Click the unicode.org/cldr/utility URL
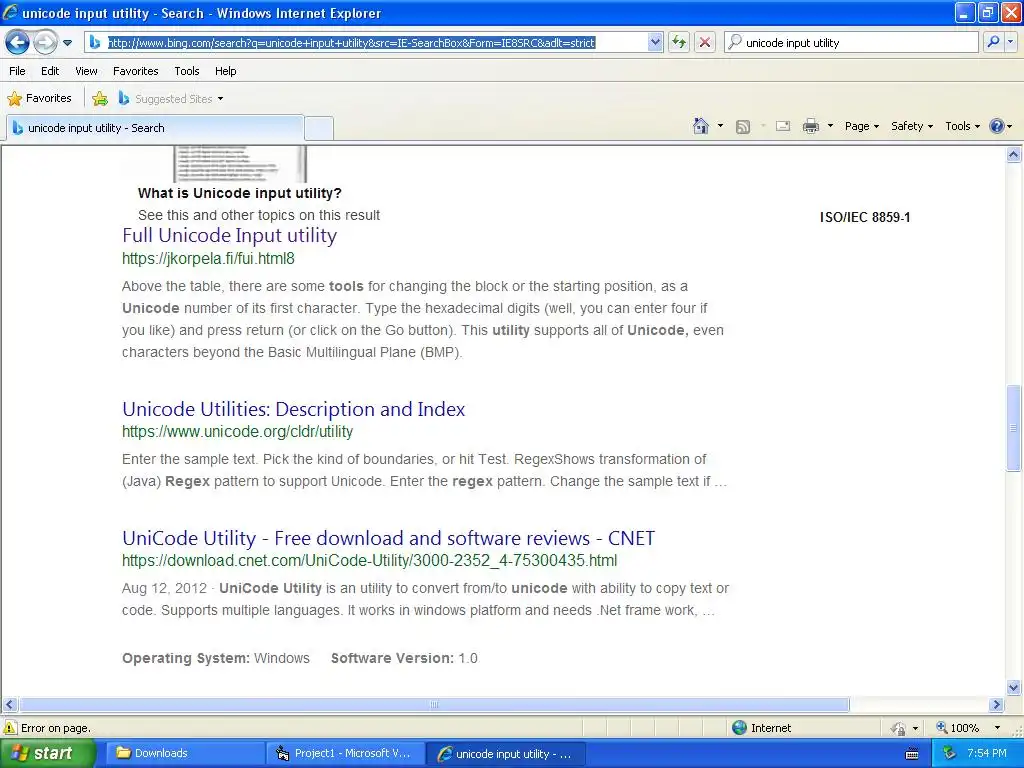This screenshot has height=768, width=1024. pos(237,432)
